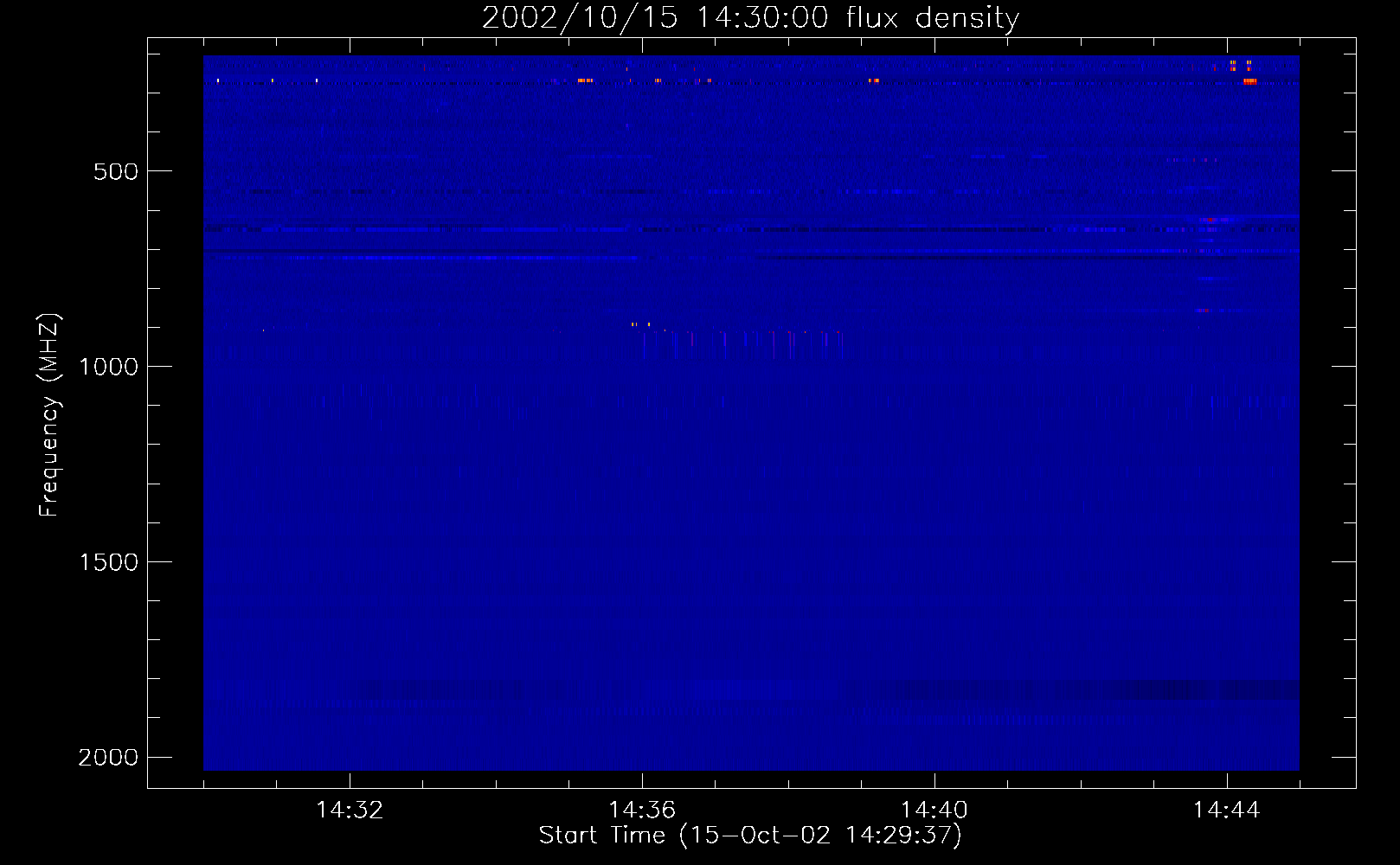Click the 14:36 time tick label
The height and width of the screenshot is (865, 1400).
pos(642,810)
